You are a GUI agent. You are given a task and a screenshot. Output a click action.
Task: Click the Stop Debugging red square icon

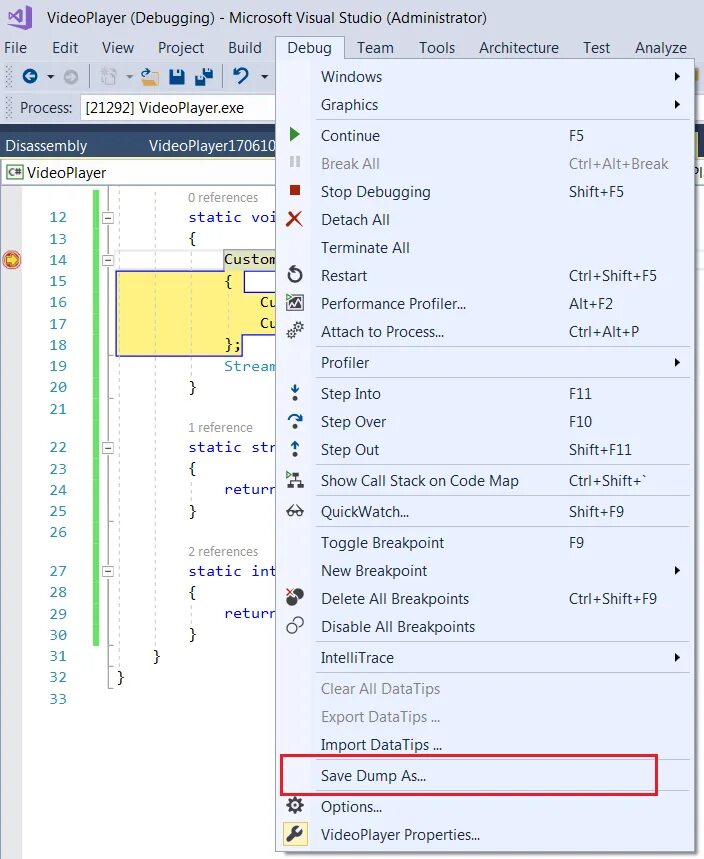click(295, 190)
